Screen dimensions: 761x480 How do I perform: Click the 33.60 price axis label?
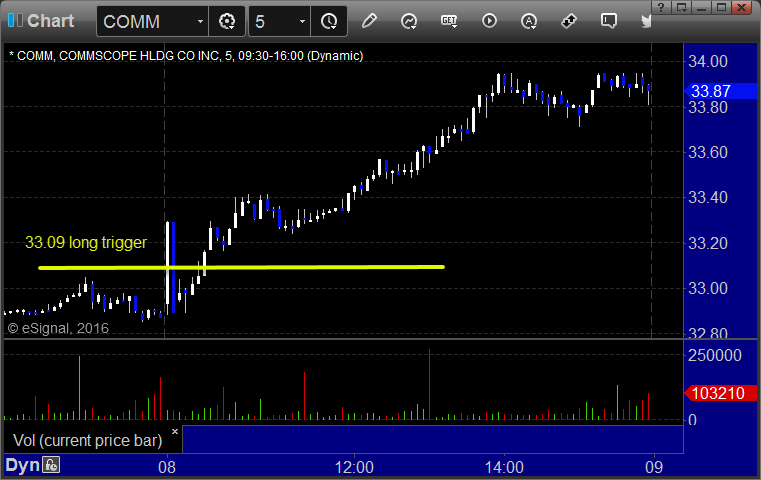pyautogui.click(x=708, y=152)
